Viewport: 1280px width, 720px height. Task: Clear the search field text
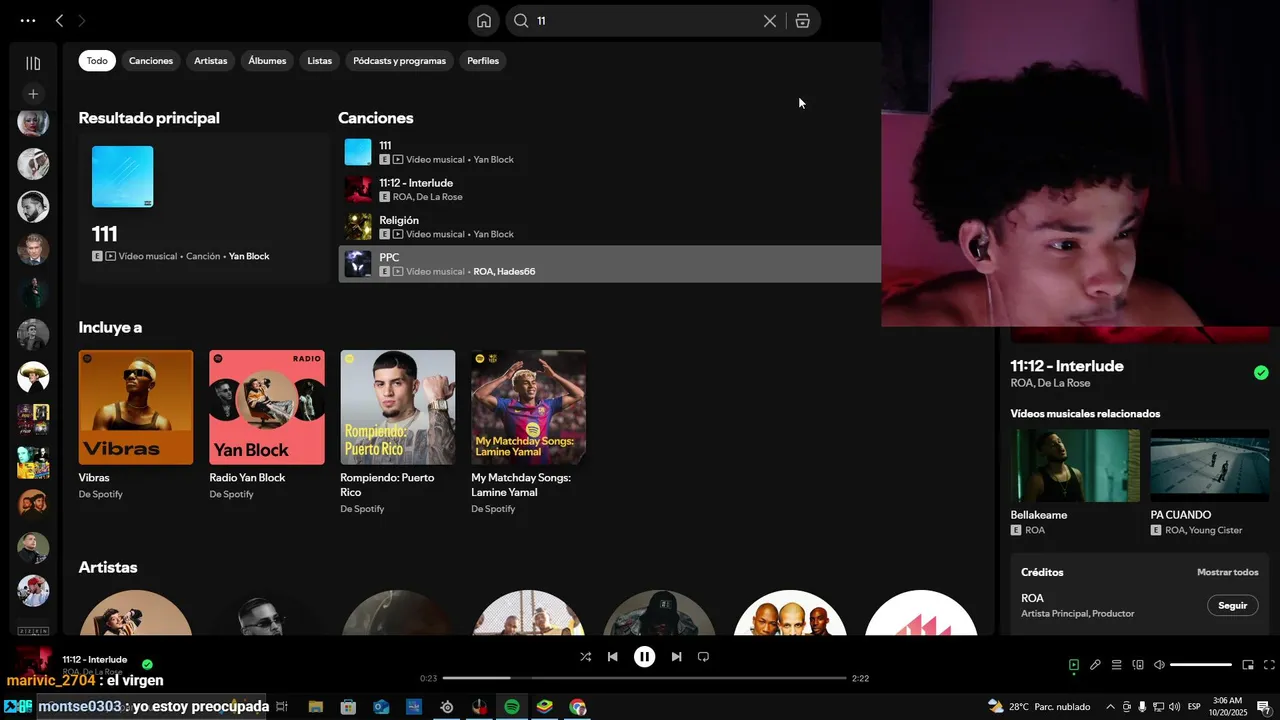(x=770, y=21)
